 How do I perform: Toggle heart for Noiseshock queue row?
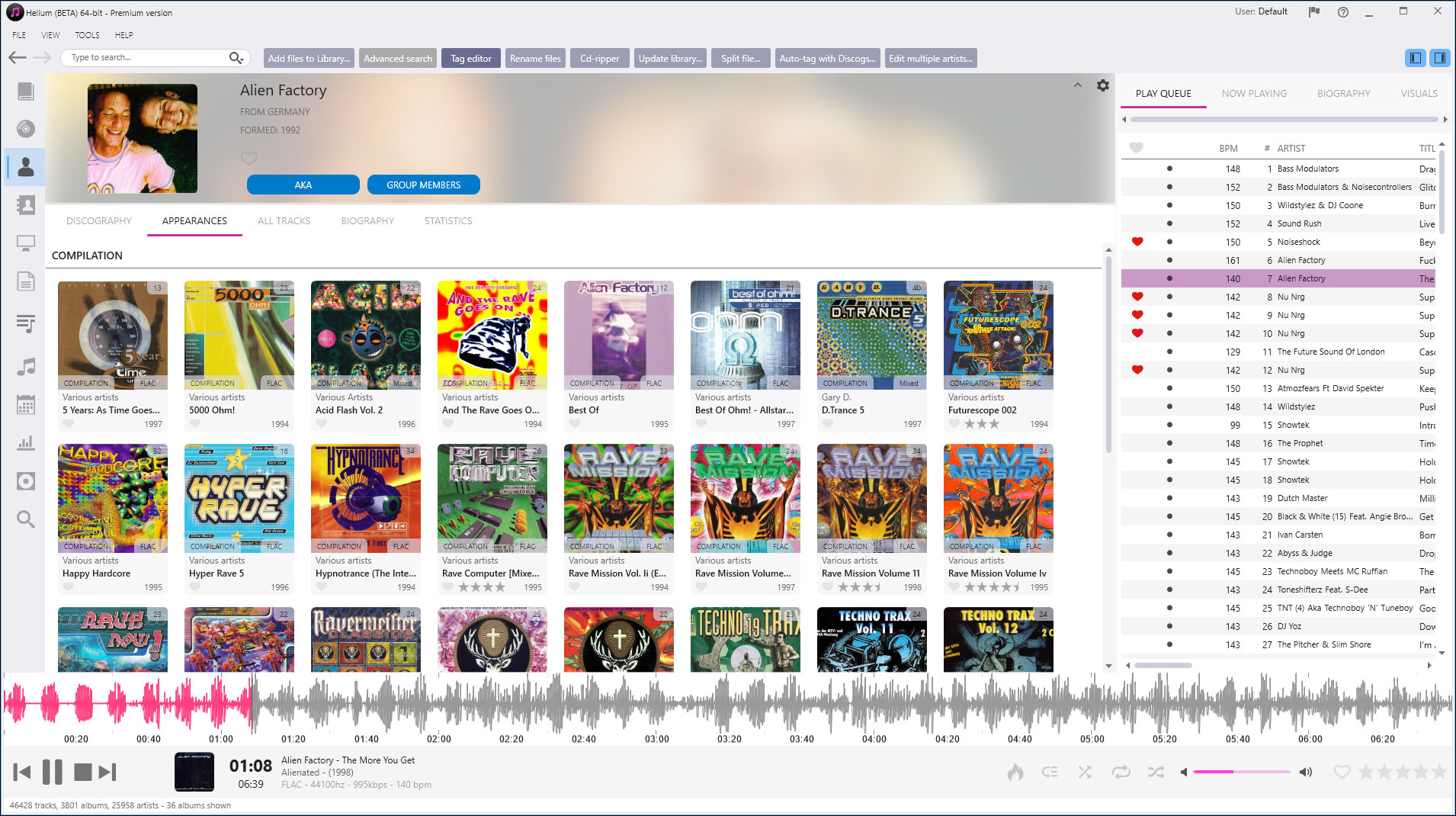pos(1137,242)
